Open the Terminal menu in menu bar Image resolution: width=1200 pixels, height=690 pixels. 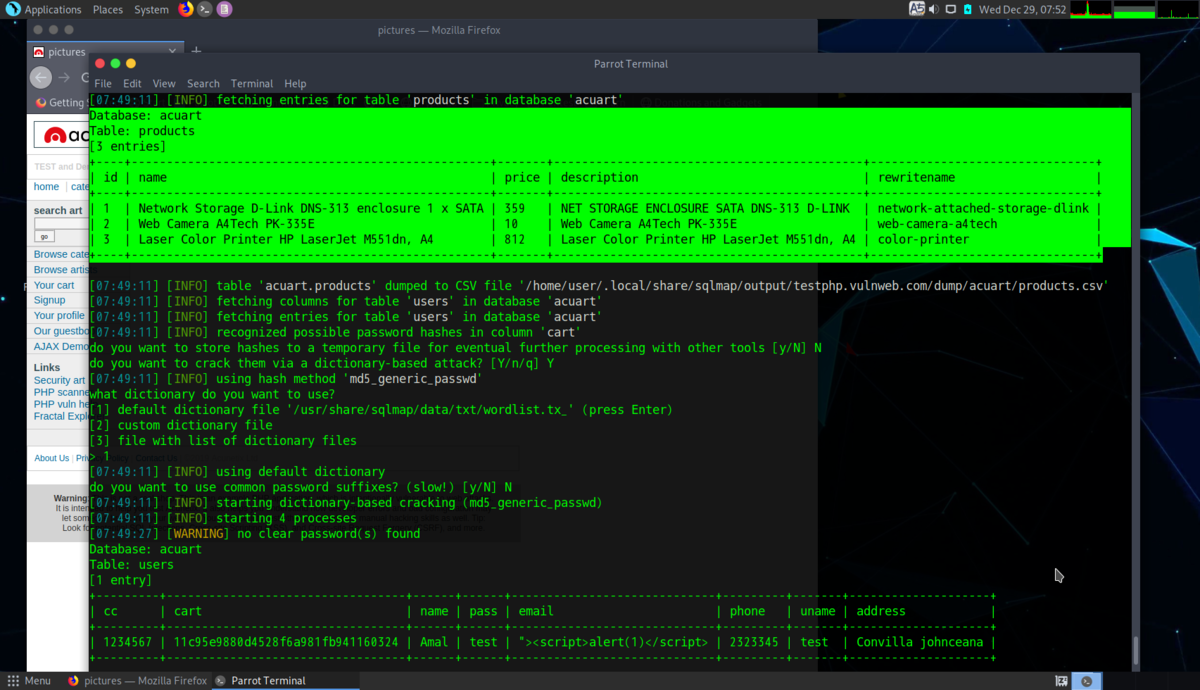[x=251, y=84]
